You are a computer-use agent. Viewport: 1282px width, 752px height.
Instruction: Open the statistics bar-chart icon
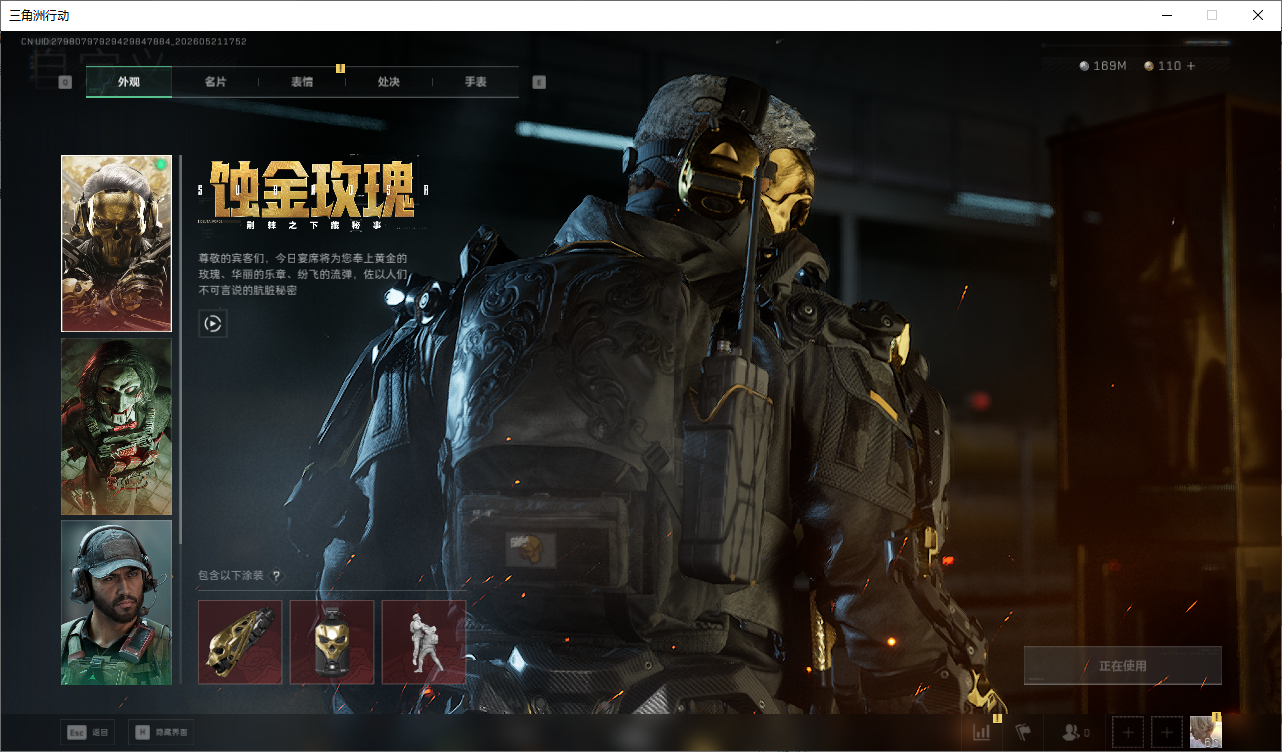pyautogui.click(x=981, y=732)
